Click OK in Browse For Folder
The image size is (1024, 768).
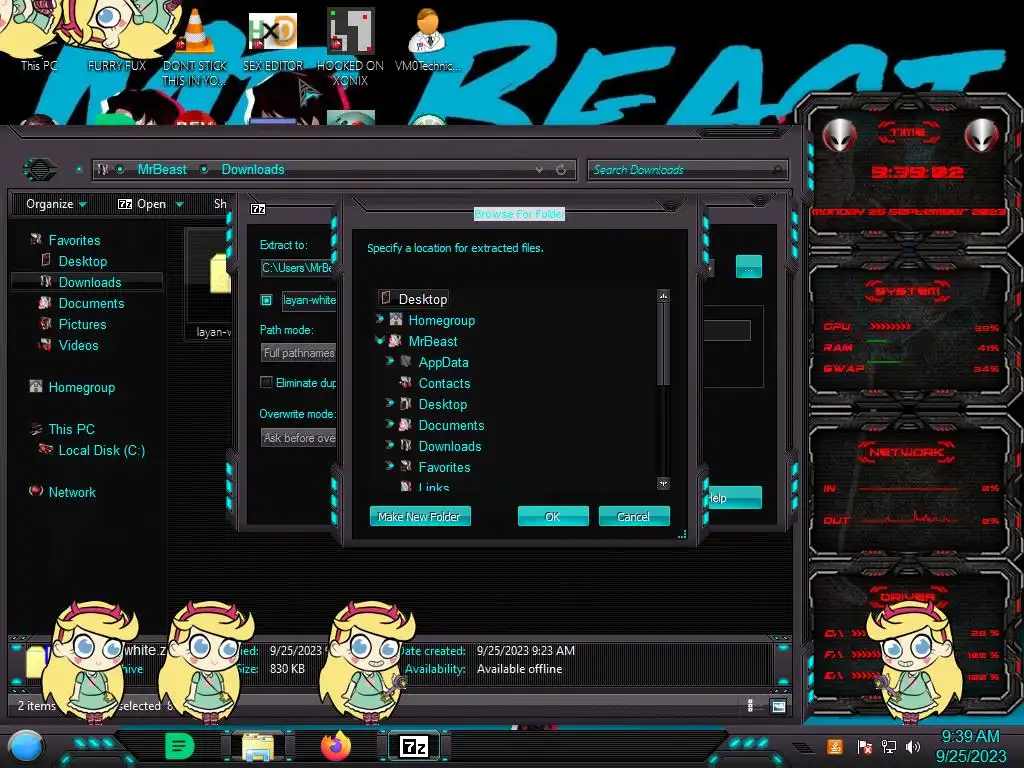coord(552,516)
